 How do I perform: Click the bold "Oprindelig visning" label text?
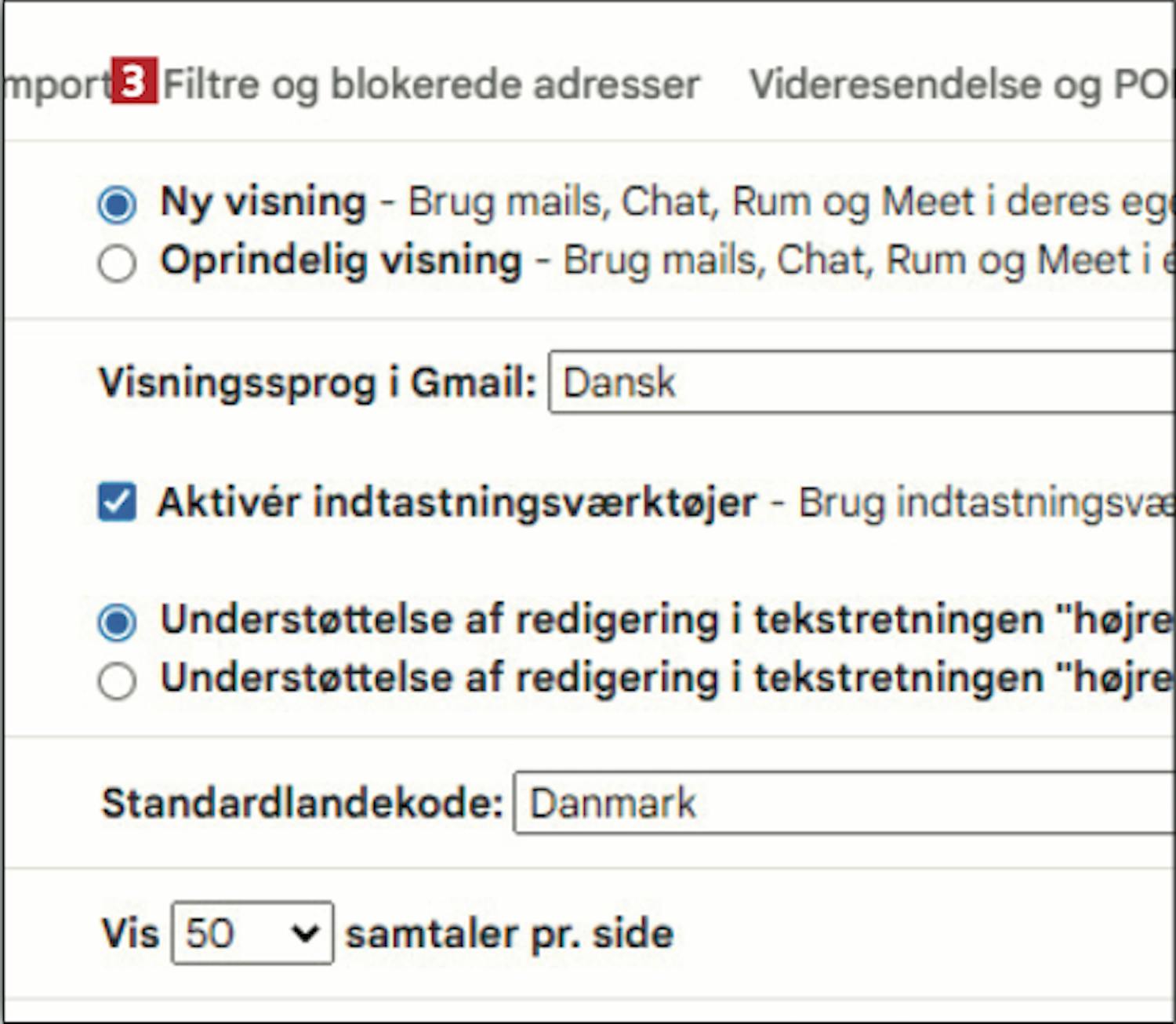341,260
